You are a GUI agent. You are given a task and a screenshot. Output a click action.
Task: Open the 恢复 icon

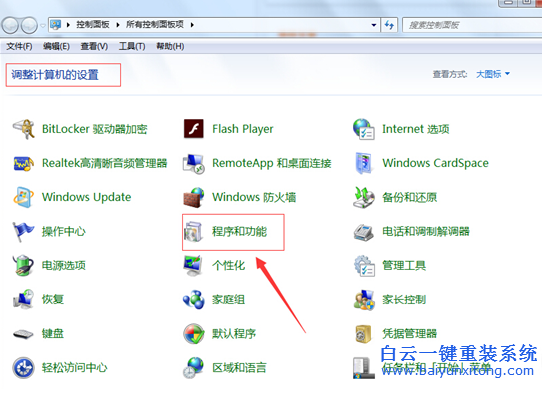coord(23,299)
